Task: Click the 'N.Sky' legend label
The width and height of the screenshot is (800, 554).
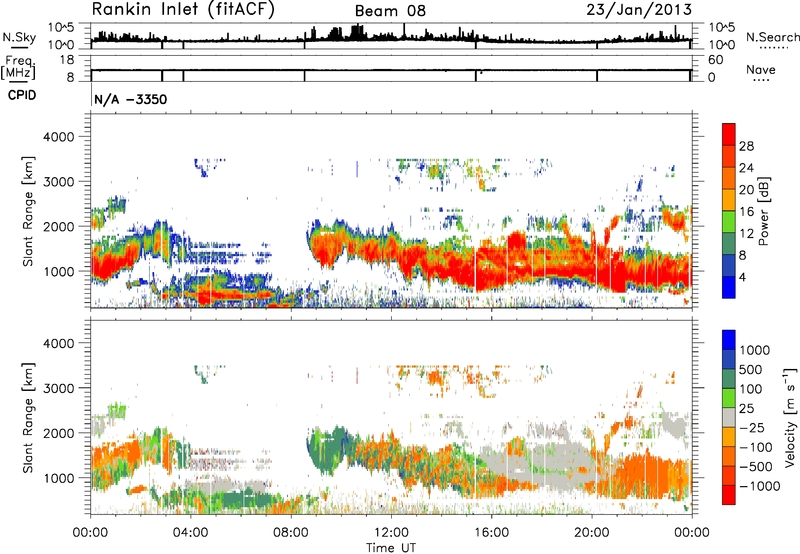Action: pos(19,37)
